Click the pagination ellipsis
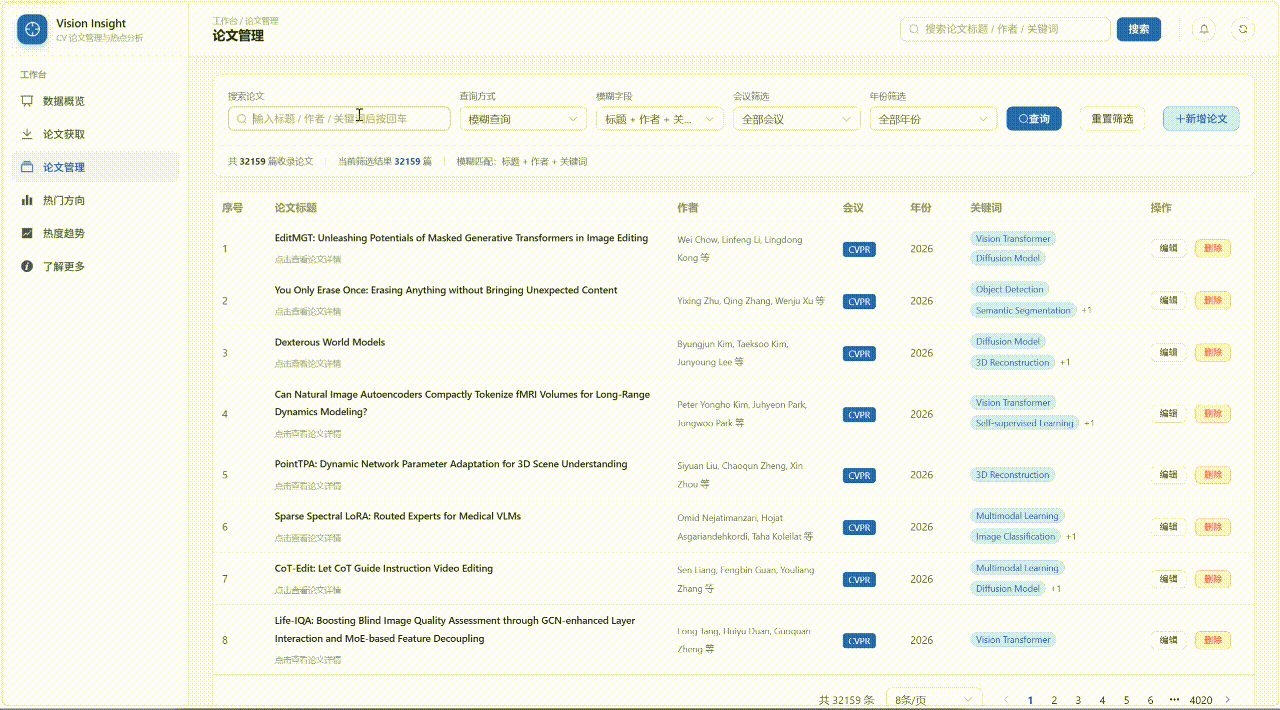This screenshot has height=710, width=1280. click(x=1174, y=700)
